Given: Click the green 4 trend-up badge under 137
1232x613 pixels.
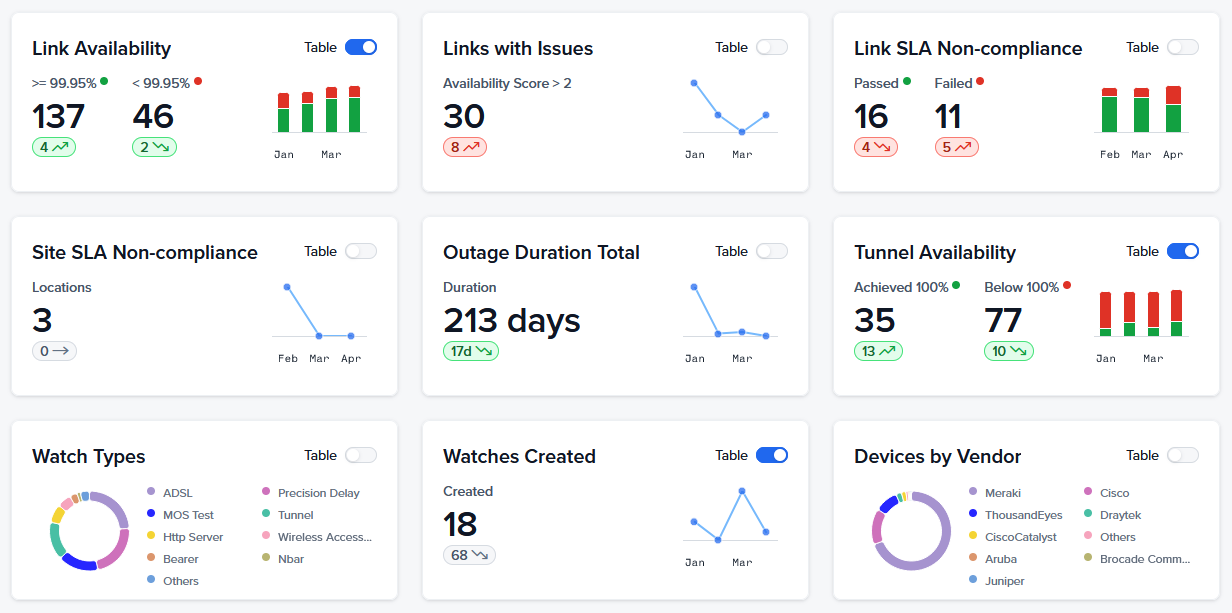Looking at the screenshot, I should pyautogui.click(x=54, y=147).
